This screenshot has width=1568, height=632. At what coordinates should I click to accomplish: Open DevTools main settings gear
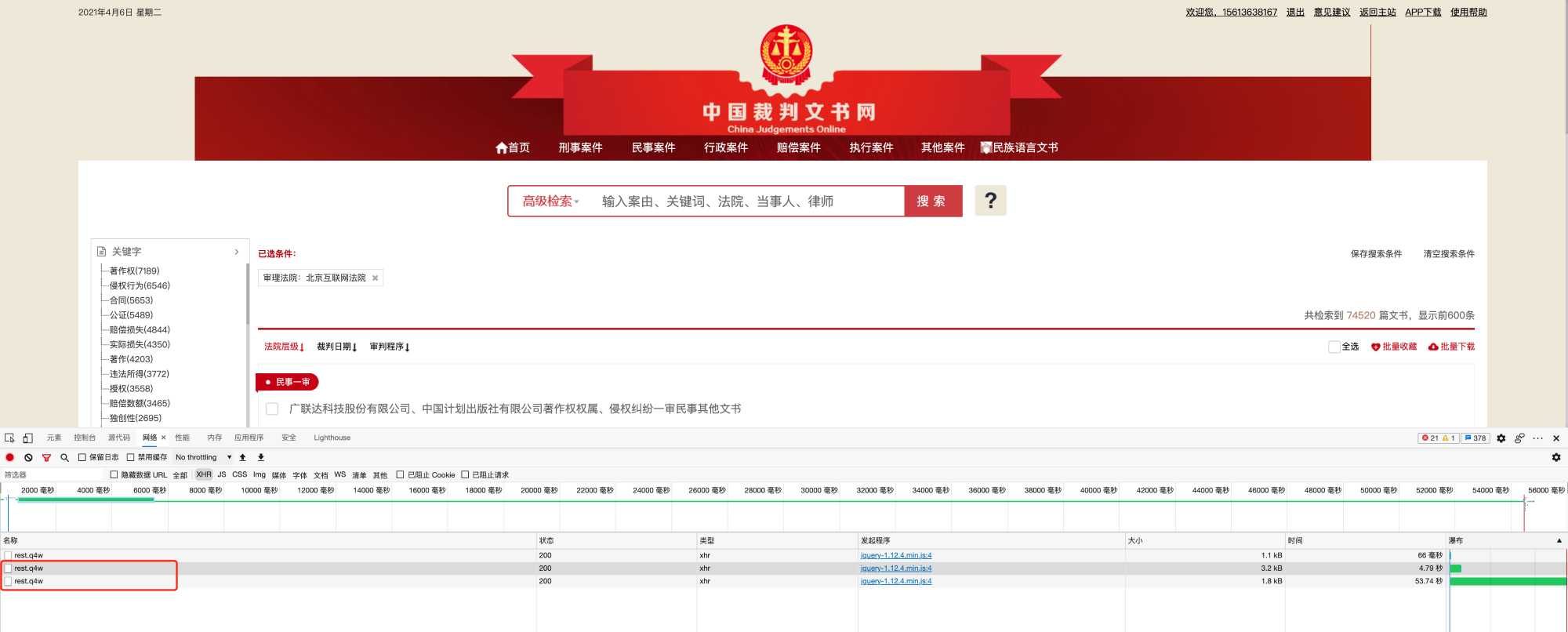(x=1501, y=438)
